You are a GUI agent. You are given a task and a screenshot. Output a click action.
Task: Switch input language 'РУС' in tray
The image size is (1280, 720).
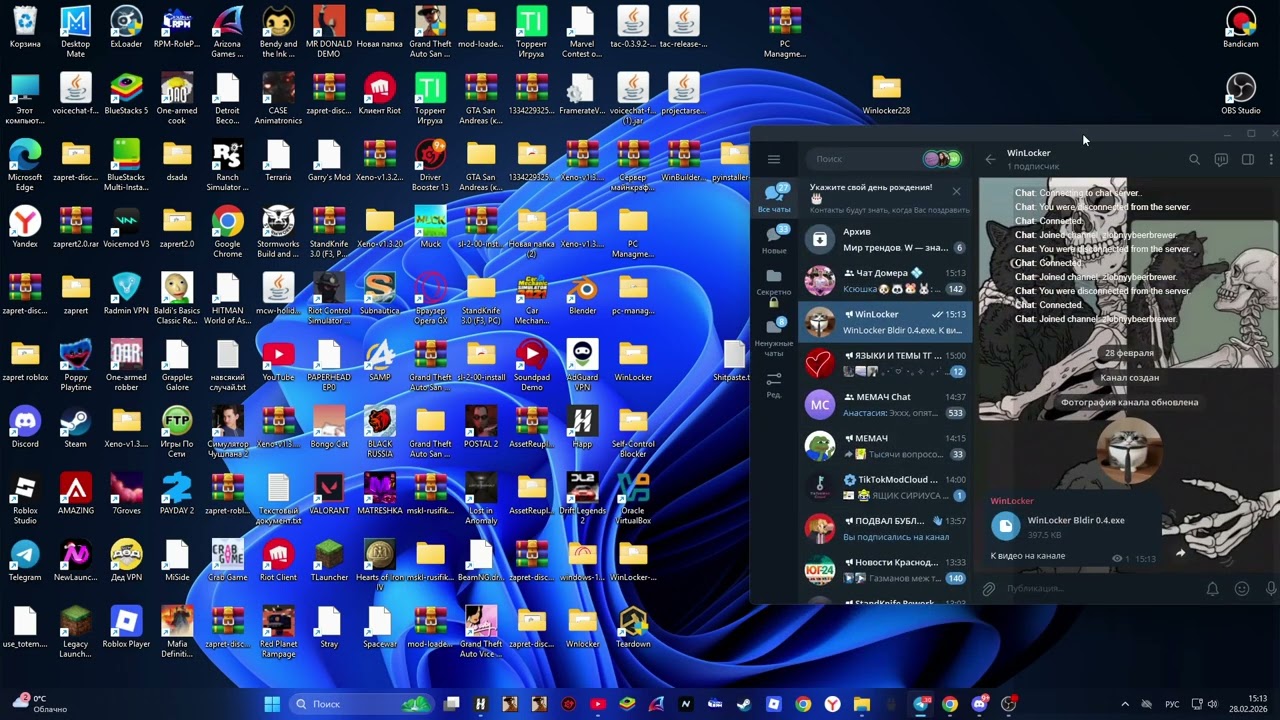click(x=1172, y=704)
